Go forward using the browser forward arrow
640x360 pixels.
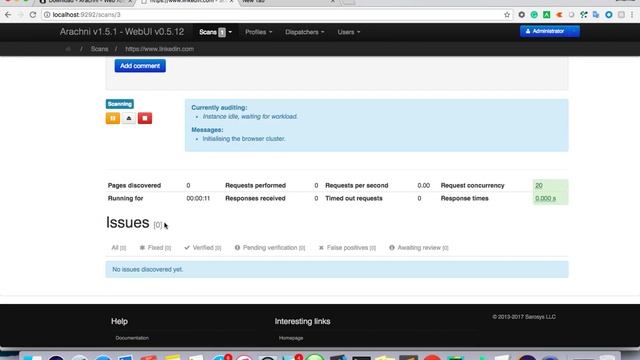[x=20, y=15]
